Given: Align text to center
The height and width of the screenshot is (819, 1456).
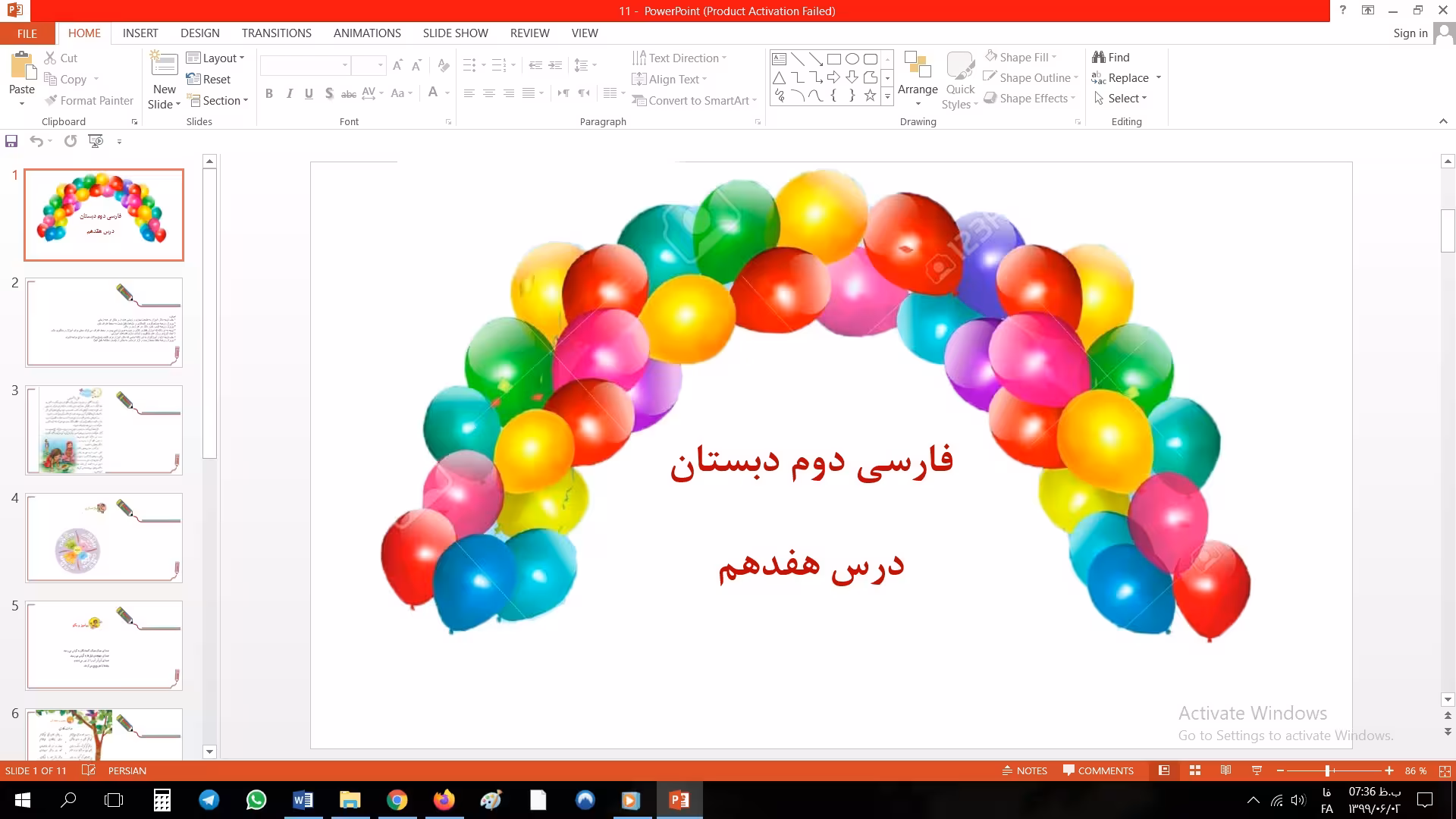Looking at the screenshot, I should [x=489, y=93].
